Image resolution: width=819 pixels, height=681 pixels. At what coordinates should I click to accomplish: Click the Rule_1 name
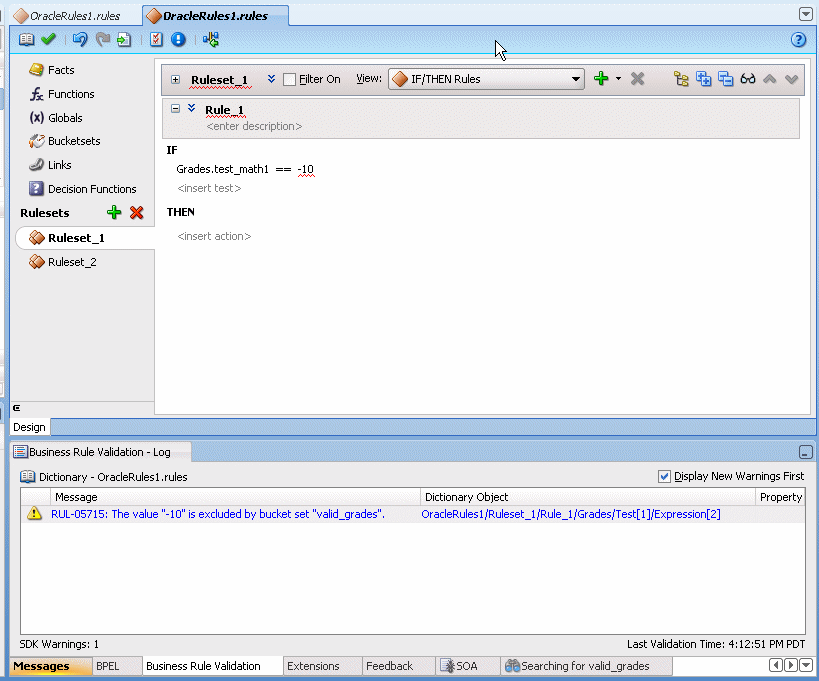tap(225, 110)
